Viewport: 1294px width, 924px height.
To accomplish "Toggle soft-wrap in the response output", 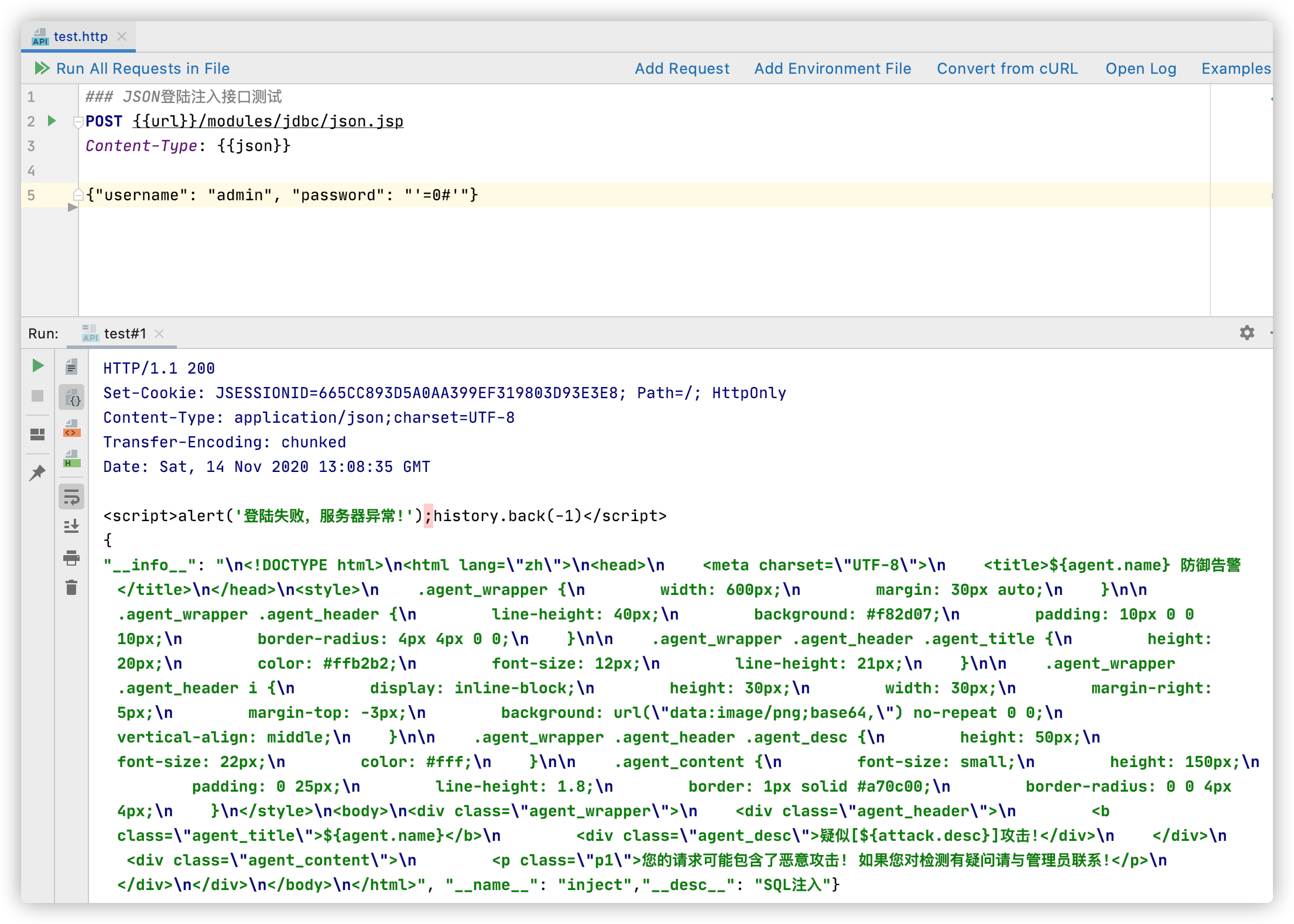I will tap(71, 497).
